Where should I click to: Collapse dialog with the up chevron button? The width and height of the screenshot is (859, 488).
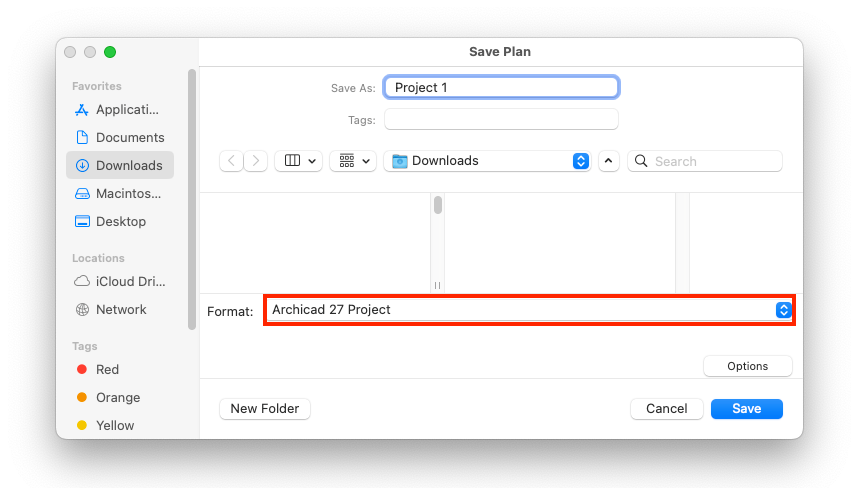609,161
